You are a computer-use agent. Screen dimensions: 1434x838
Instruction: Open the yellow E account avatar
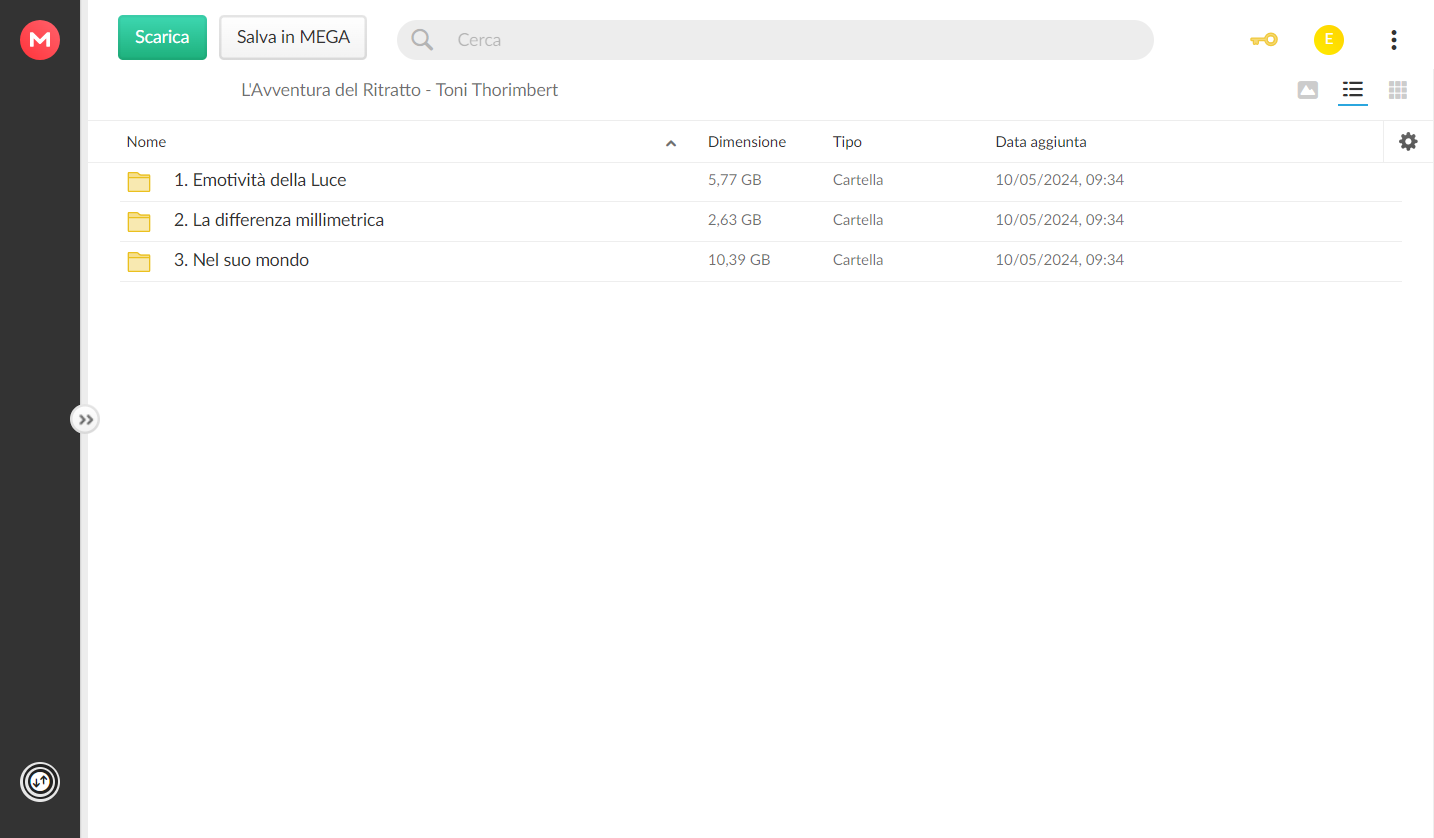[1329, 40]
